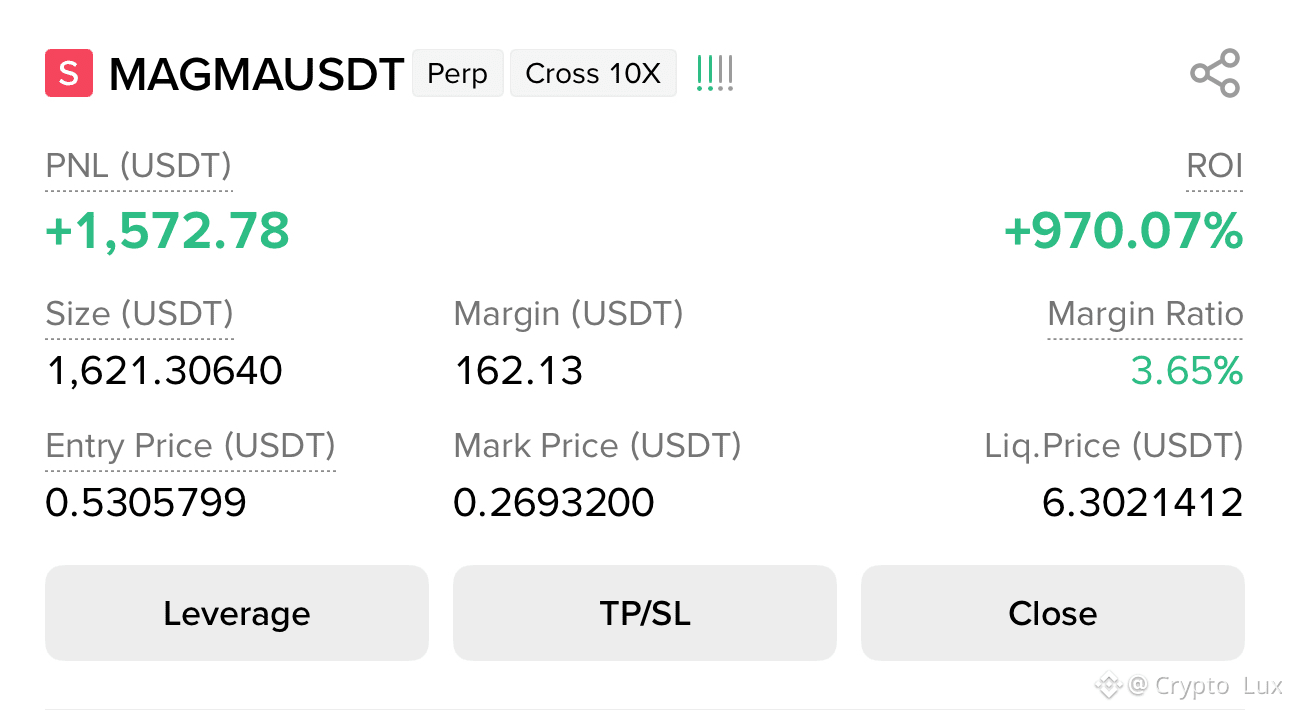This screenshot has height=710, width=1290.
Task: Click the red S short-position badge
Action: pyautogui.click(x=69, y=73)
